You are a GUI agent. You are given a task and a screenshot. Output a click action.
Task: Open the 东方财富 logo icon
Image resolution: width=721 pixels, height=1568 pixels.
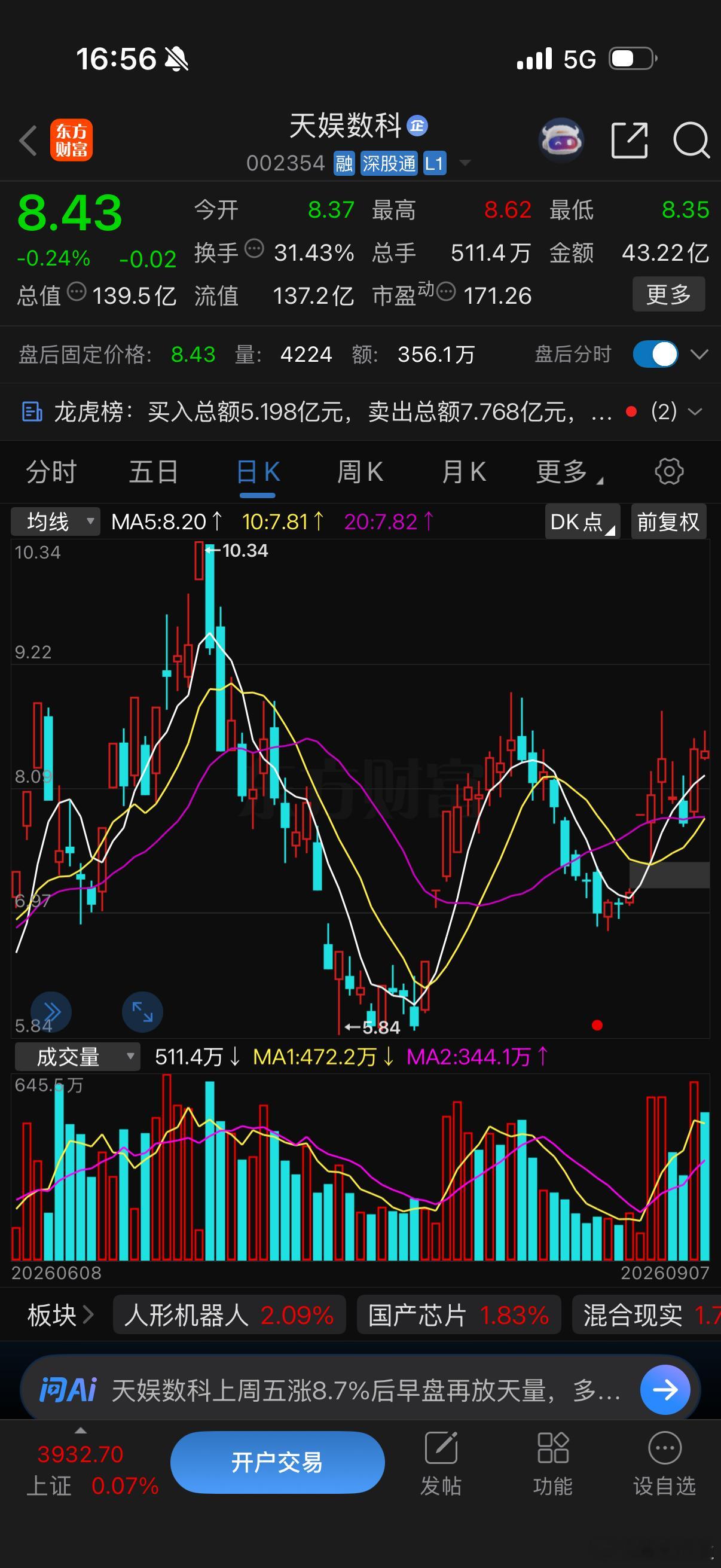tap(71, 140)
